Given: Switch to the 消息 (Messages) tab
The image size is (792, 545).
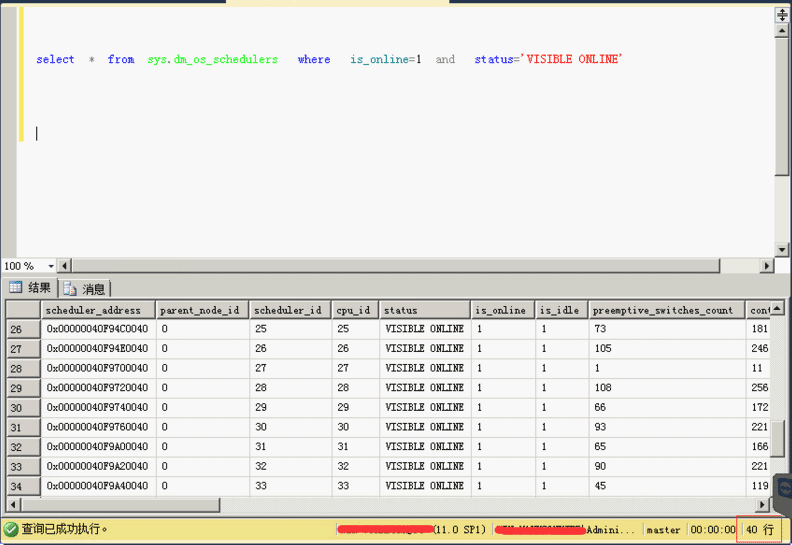Looking at the screenshot, I should point(86,288).
